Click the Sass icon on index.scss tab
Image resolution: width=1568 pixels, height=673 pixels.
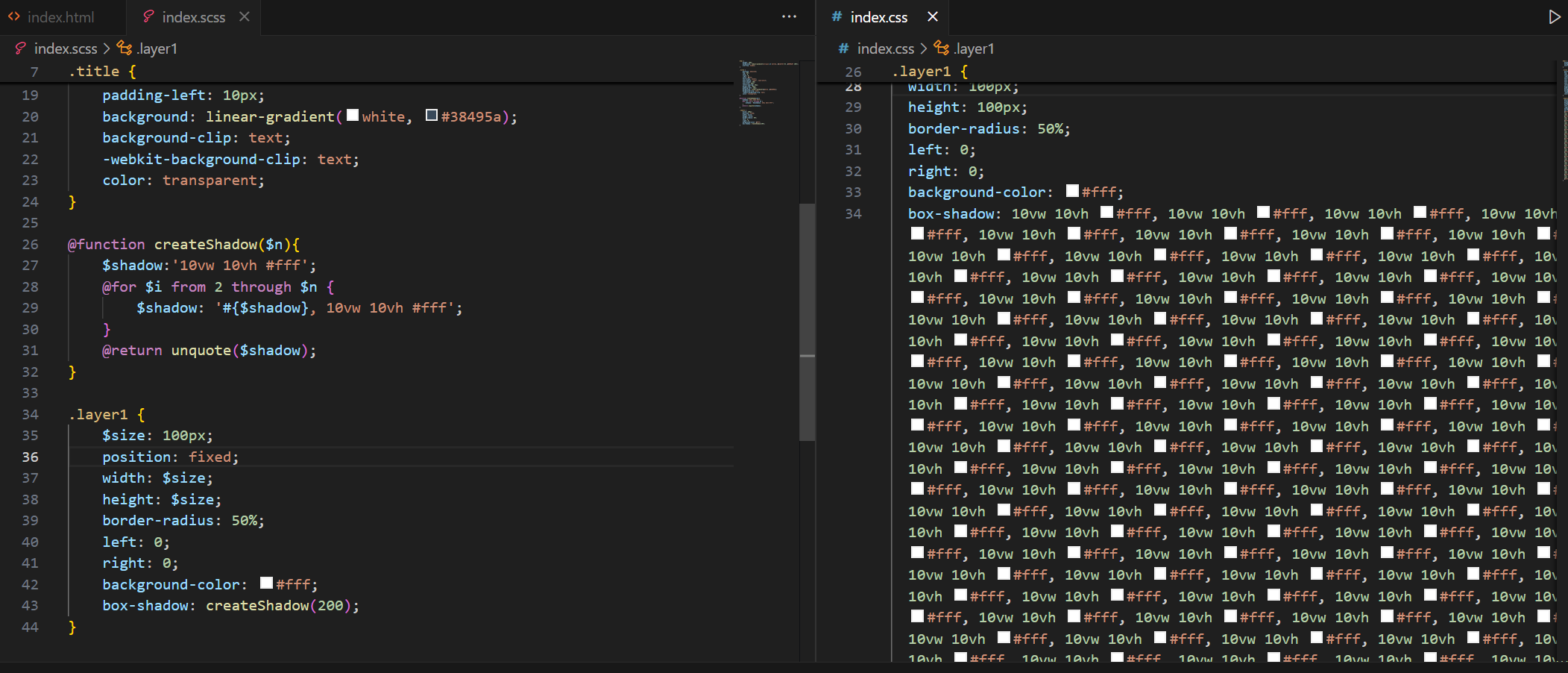(x=148, y=16)
